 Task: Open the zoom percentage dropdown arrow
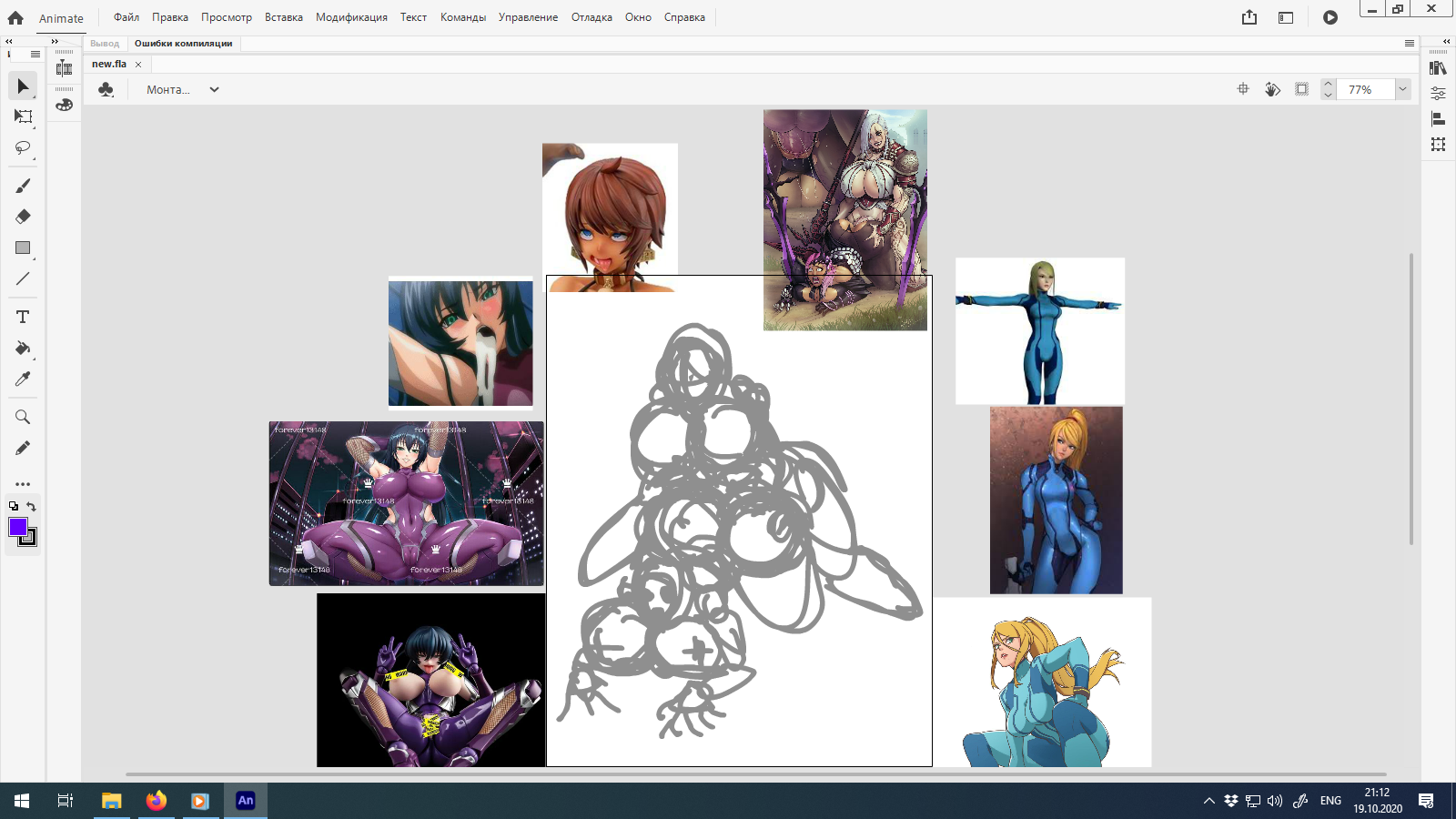point(1402,89)
